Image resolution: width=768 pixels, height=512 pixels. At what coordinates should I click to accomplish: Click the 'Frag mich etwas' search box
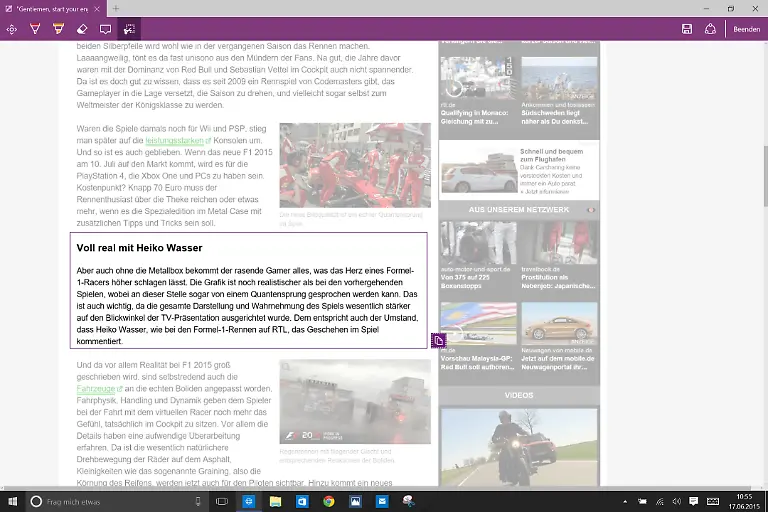click(110, 501)
